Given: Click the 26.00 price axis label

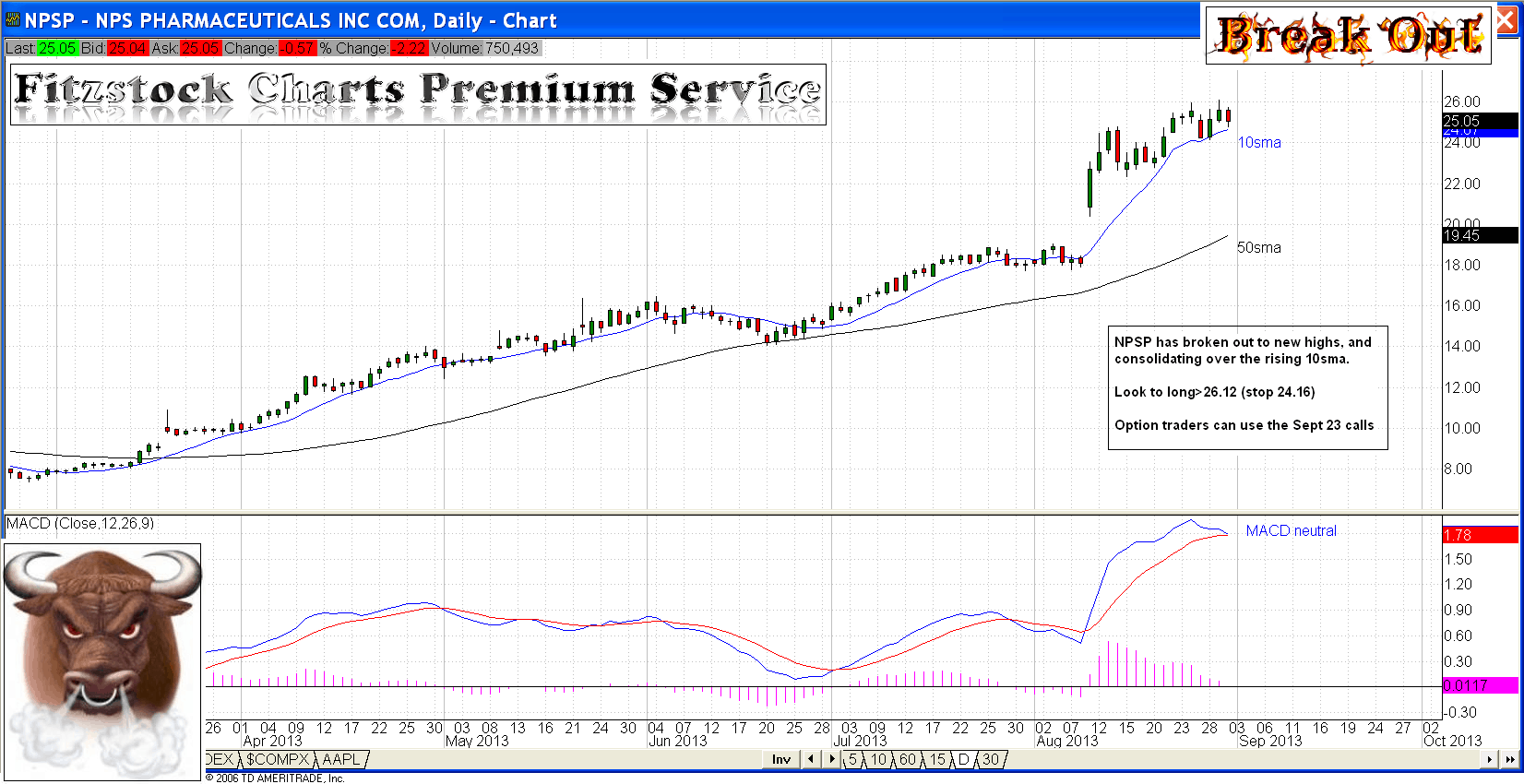Looking at the screenshot, I should [x=1462, y=101].
